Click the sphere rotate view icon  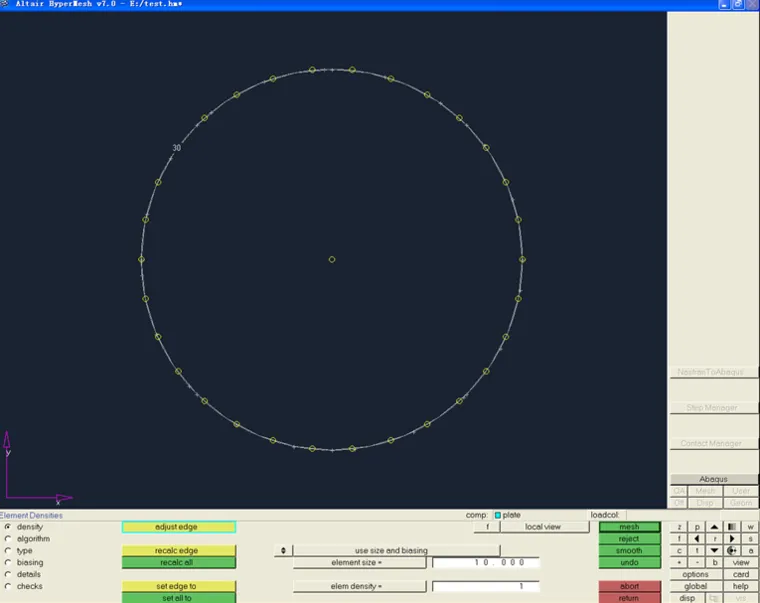tap(732, 551)
